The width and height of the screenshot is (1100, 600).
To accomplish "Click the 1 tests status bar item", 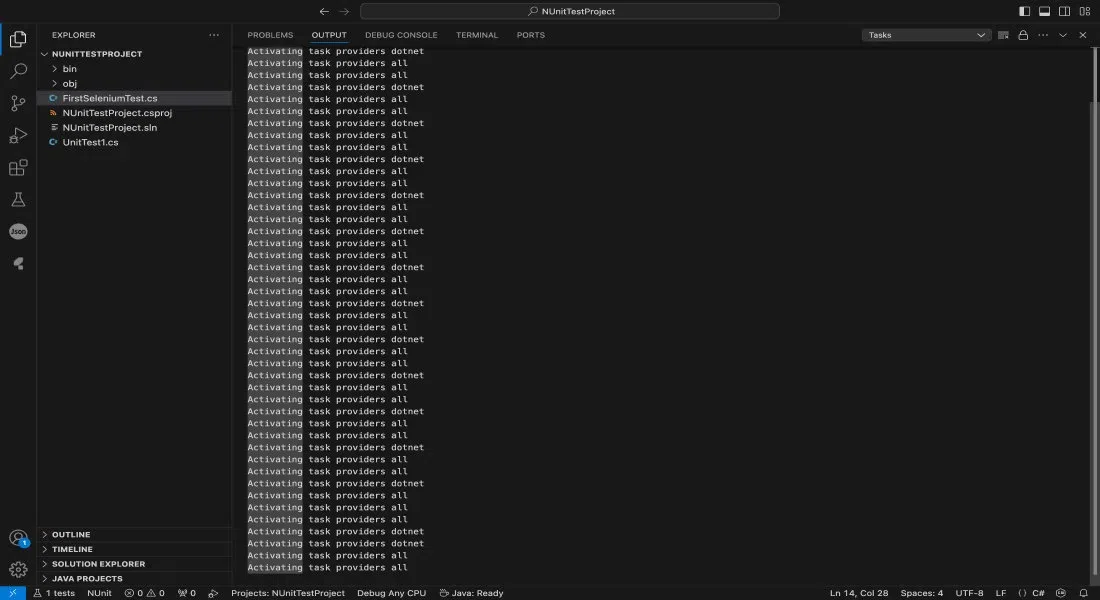I will pos(54,593).
